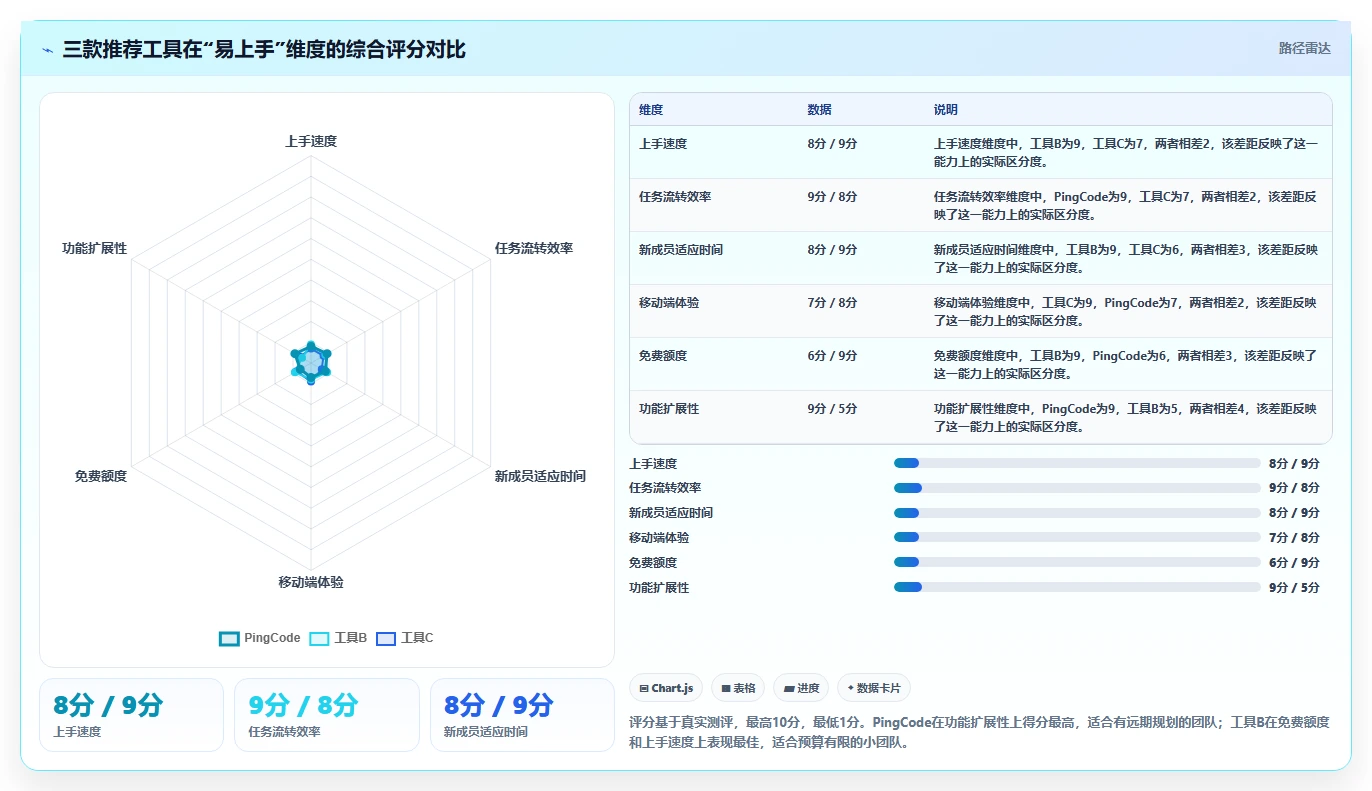Toggle 工具B legend swatch in radar chart
This screenshot has width=1372, height=791.
tap(319, 638)
